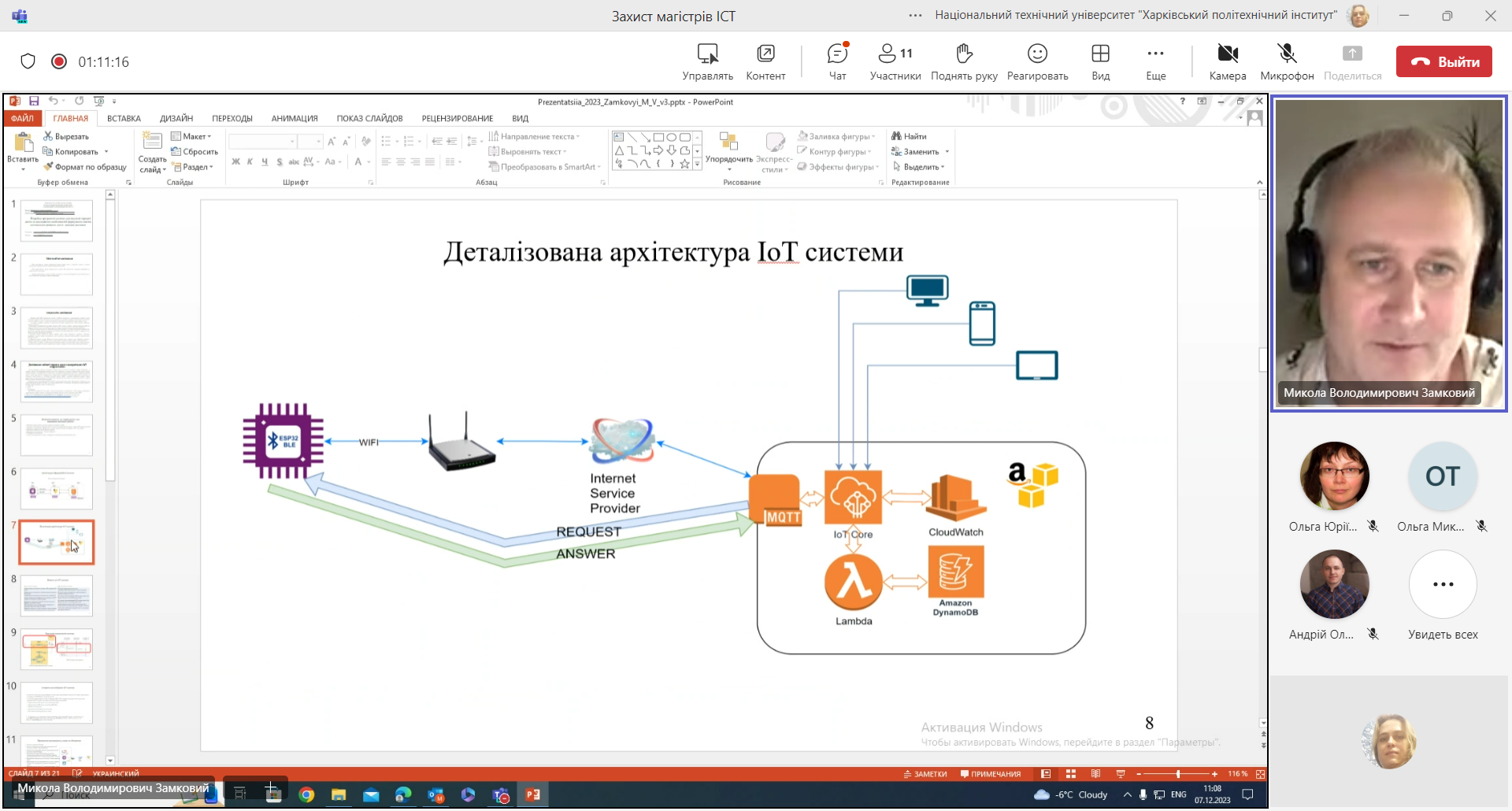Adjust the PowerPoint zoom slider
The width and height of the screenshot is (1512, 811).
(x=1178, y=774)
